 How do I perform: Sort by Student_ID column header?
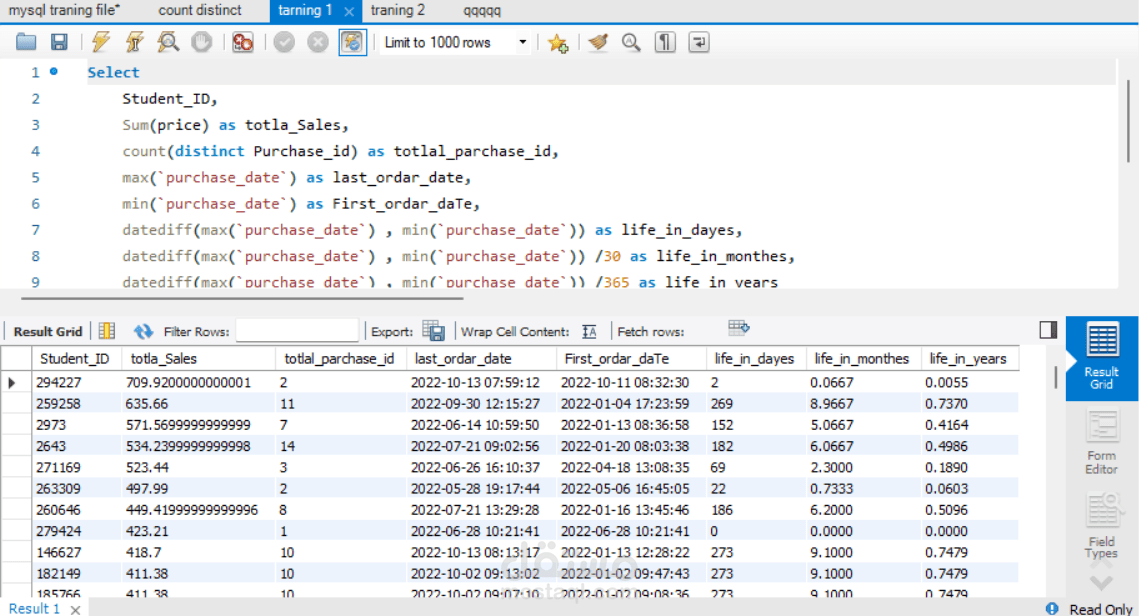(x=76, y=358)
